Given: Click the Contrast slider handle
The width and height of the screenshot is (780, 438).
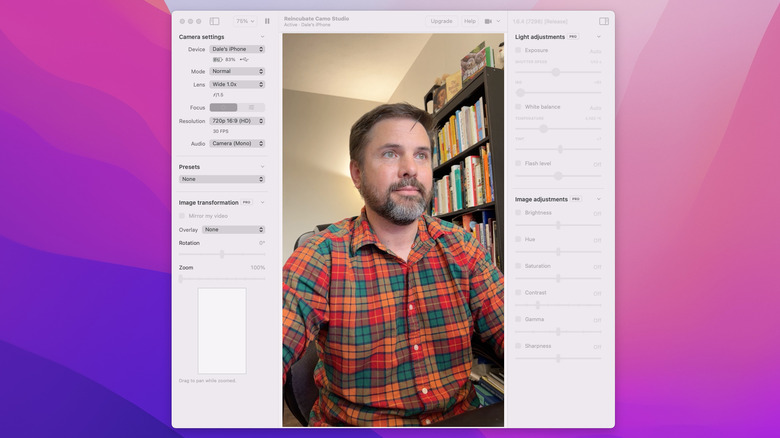Looking at the screenshot, I should click(x=538, y=305).
